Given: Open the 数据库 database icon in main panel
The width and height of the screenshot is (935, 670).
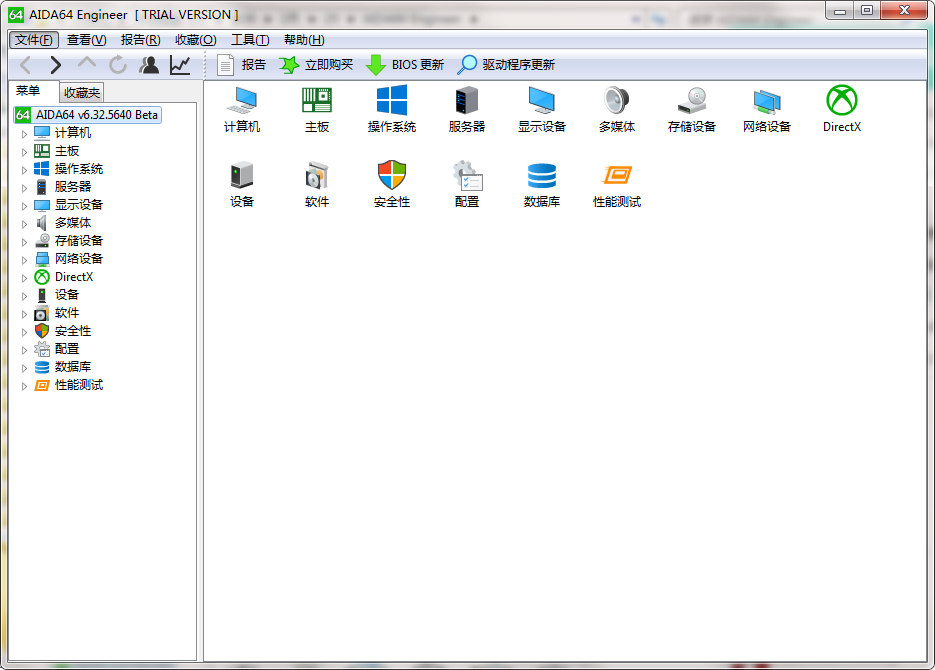Looking at the screenshot, I should point(541,185).
